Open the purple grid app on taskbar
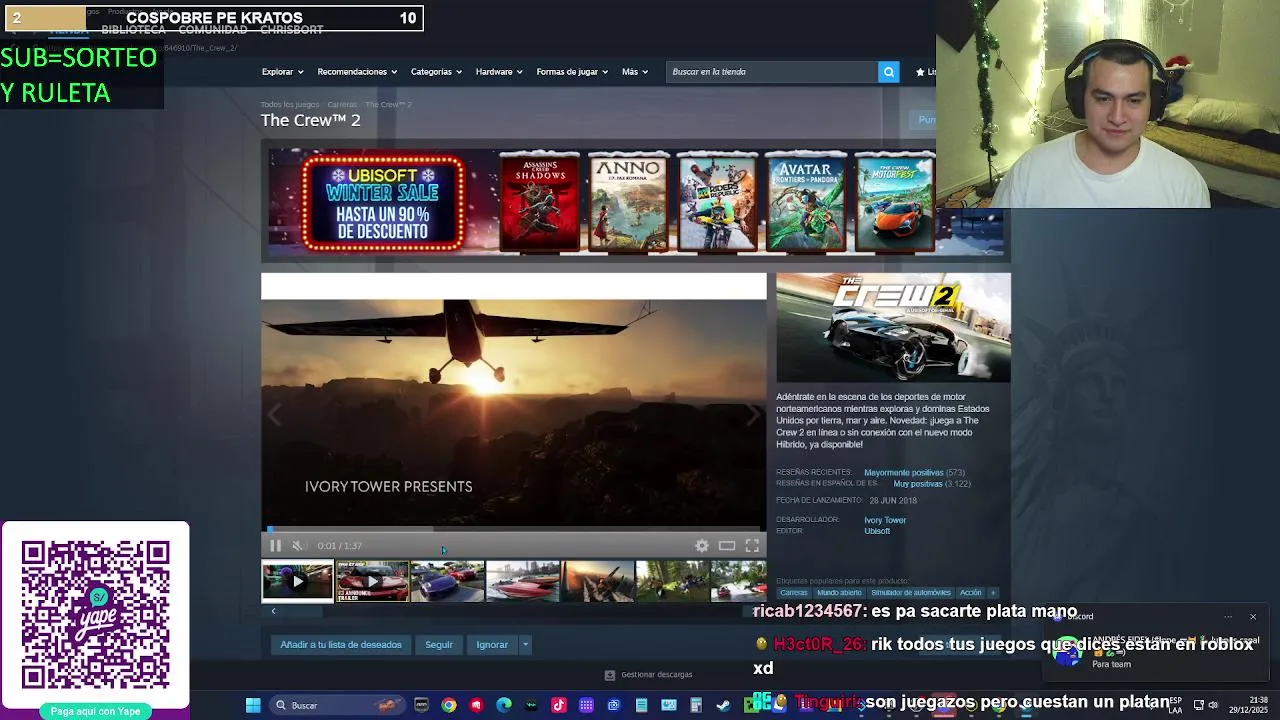1280x720 pixels. (586, 705)
